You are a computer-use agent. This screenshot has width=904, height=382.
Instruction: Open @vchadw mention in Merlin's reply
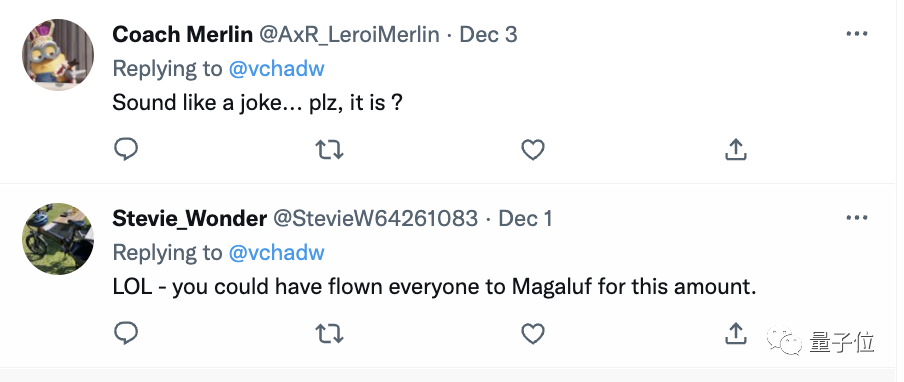[277, 69]
